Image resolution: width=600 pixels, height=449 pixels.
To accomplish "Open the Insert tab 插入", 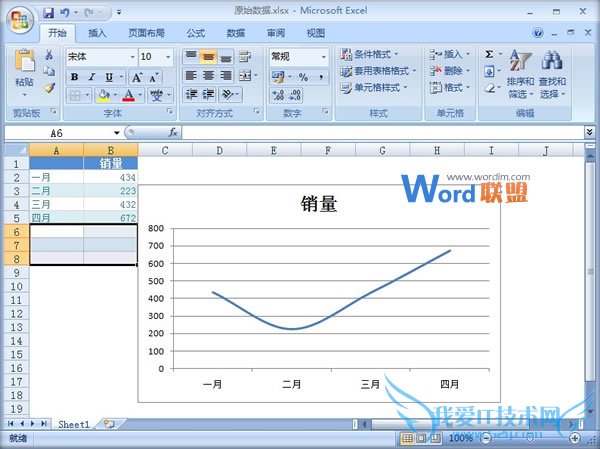I will [97, 33].
